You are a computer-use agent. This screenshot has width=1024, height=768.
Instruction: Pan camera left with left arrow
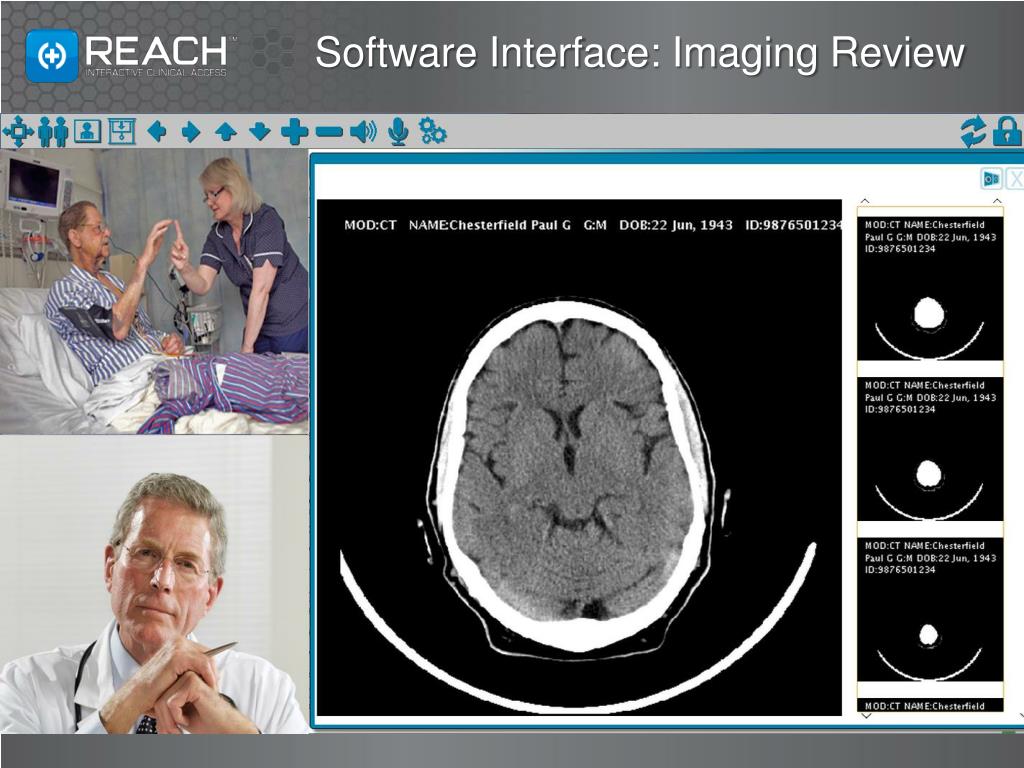(x=157, y=131)
